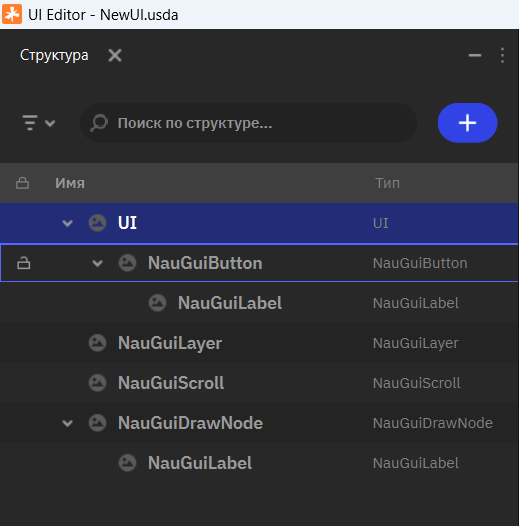Collapse the UI root node
Viewport: 519px width, 526px height.
pos(67,223)
